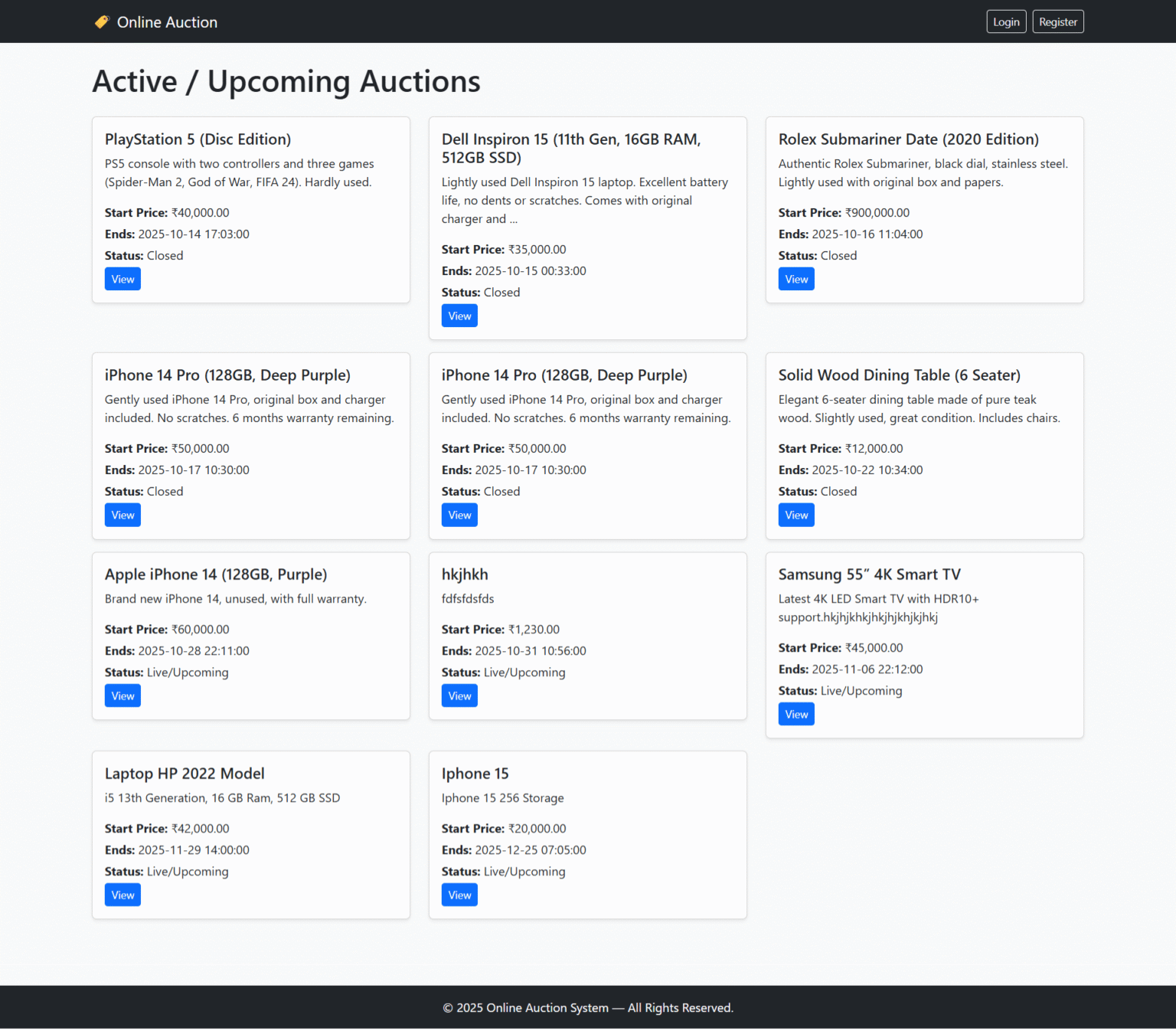Click the end date 2025-10-22 10:34:00
The height and width of the screenshot is (1031, 1176).
(x=867, y=470)
